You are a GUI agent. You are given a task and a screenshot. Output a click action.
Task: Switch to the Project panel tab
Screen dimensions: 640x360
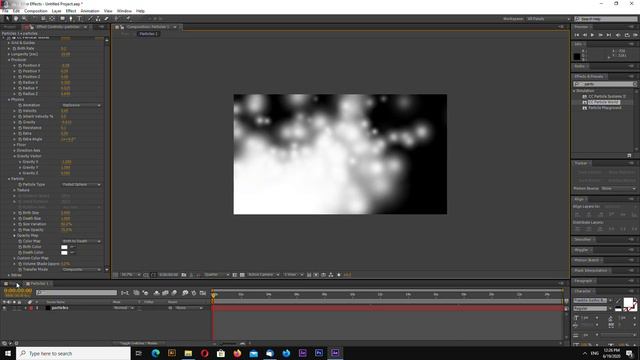click(10, 27)
